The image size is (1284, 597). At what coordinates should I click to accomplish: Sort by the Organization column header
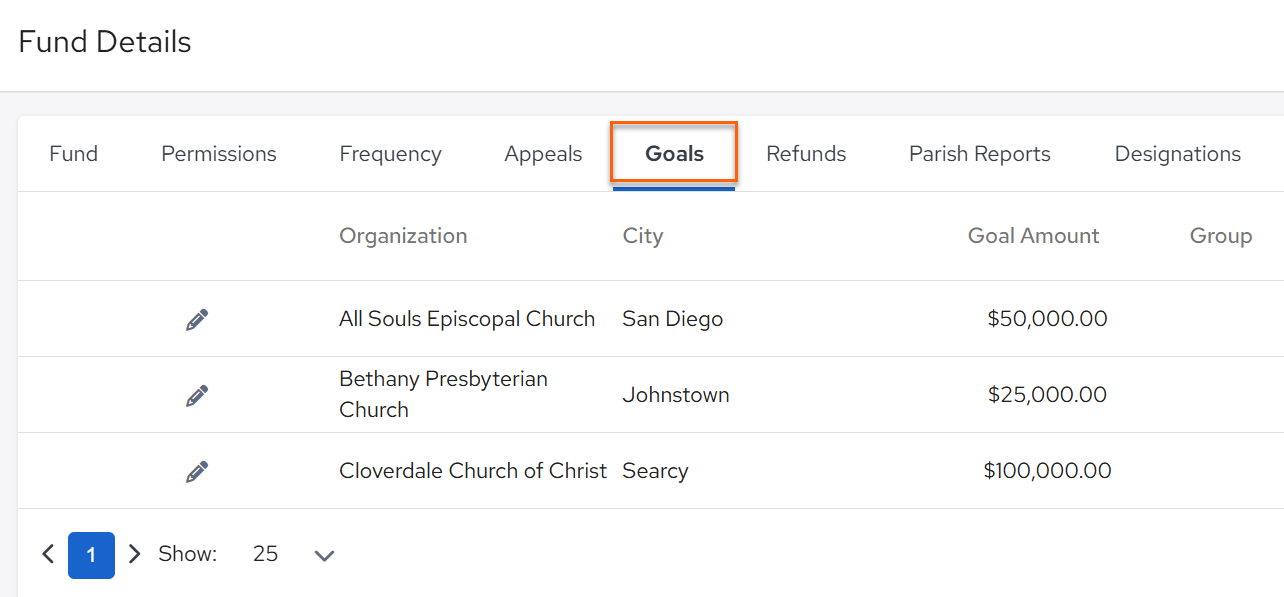coord(403,236)
